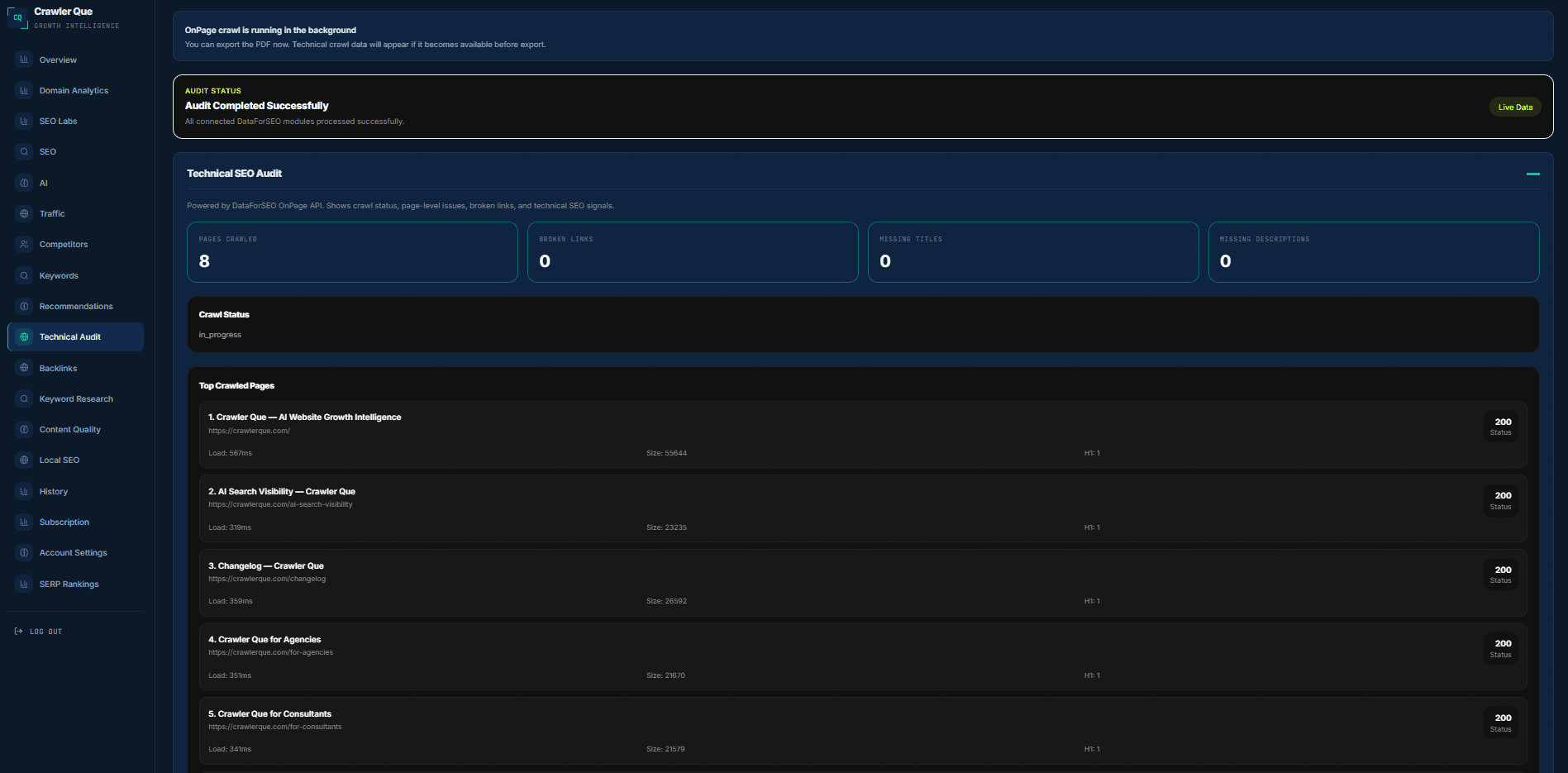Screen dimensions: 1568x773
Task: Open the Backlinks section
Action: pos(75,368)
